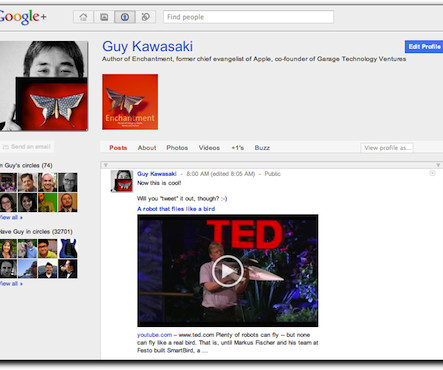Open post author's small avatar
This screenshot has width=443, height=370.
[x=122, y=181]
